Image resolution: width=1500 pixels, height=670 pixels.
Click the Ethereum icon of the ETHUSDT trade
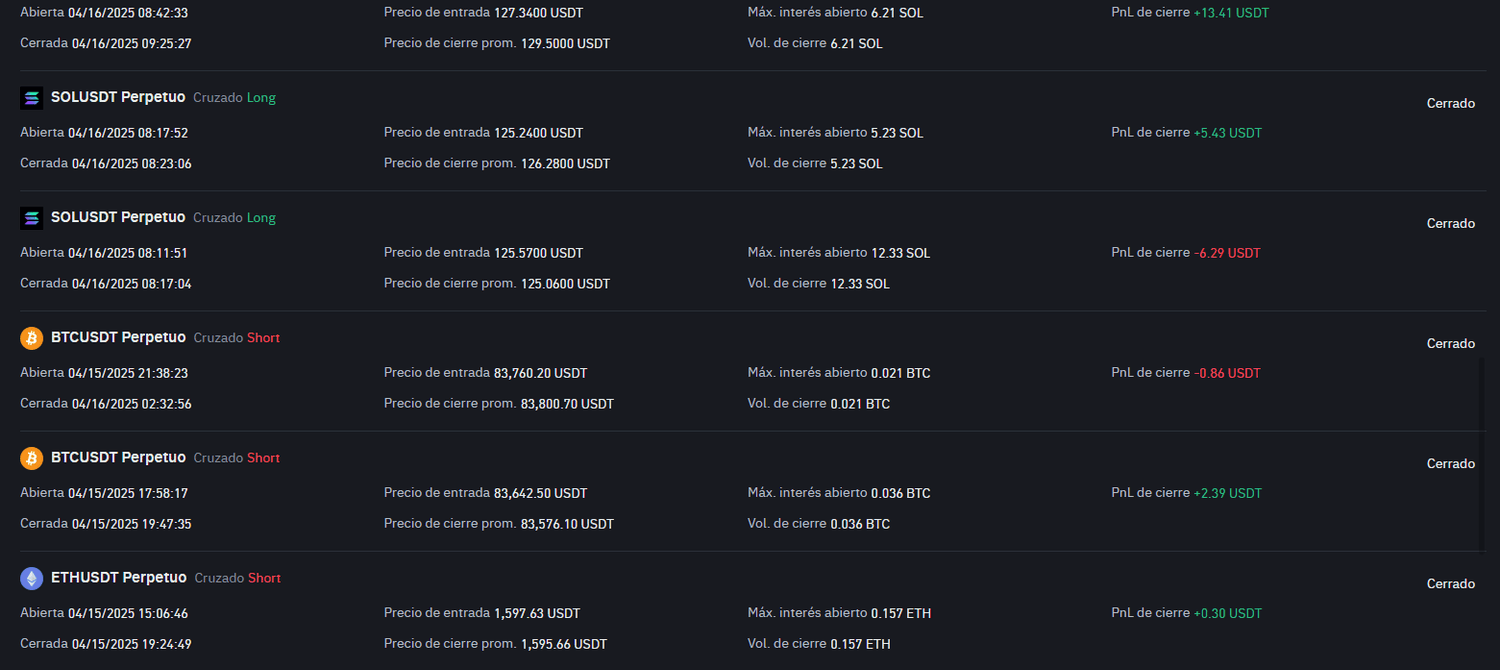pos(32,578)
